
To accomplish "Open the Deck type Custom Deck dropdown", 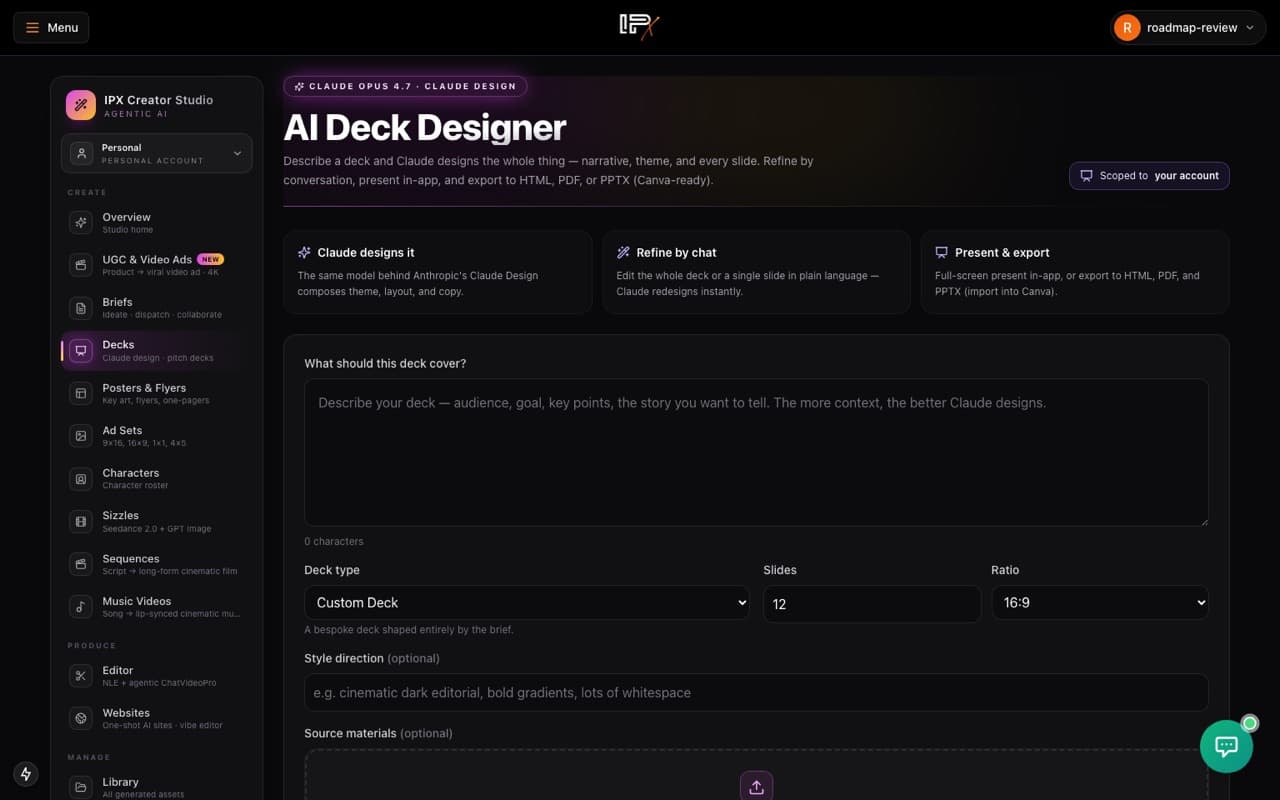I will (x=527, y=603).
